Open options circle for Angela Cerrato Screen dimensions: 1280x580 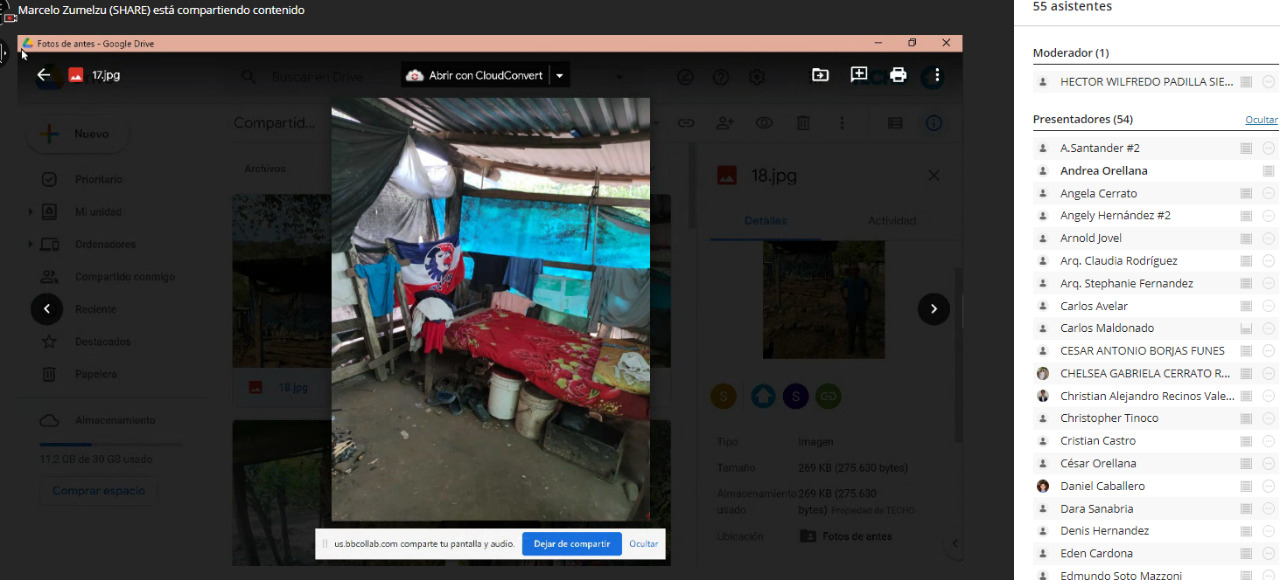pos(1268,193)
